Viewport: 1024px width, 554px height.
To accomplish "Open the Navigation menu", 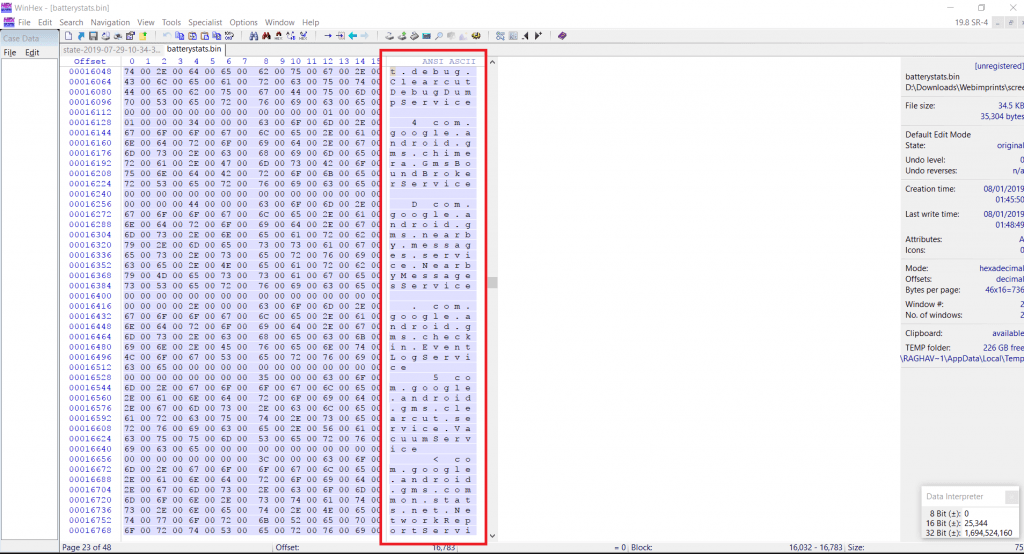I will tap(110, 22).
